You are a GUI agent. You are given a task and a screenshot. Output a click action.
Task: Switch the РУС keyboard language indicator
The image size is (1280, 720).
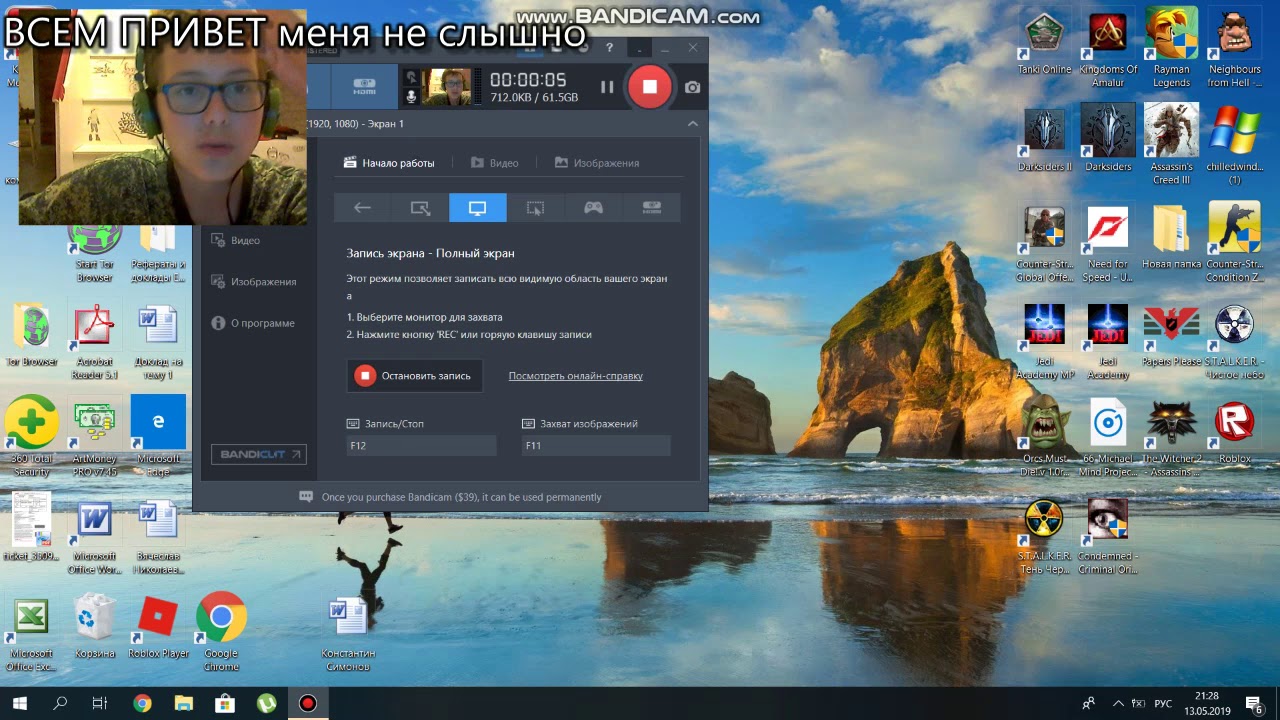(1162, 703)
